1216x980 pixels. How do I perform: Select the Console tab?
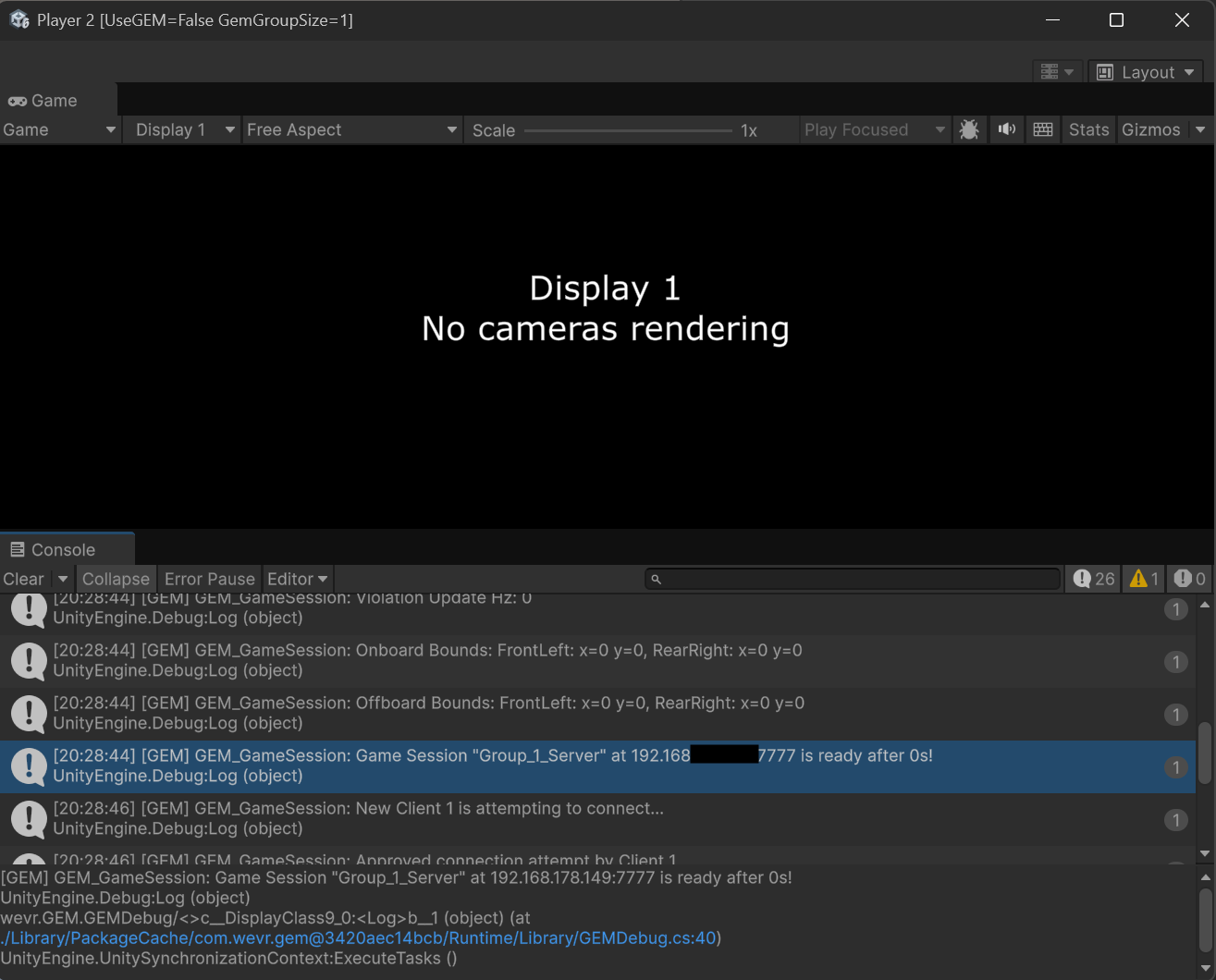pyautogui.click(x=63, y=550)
